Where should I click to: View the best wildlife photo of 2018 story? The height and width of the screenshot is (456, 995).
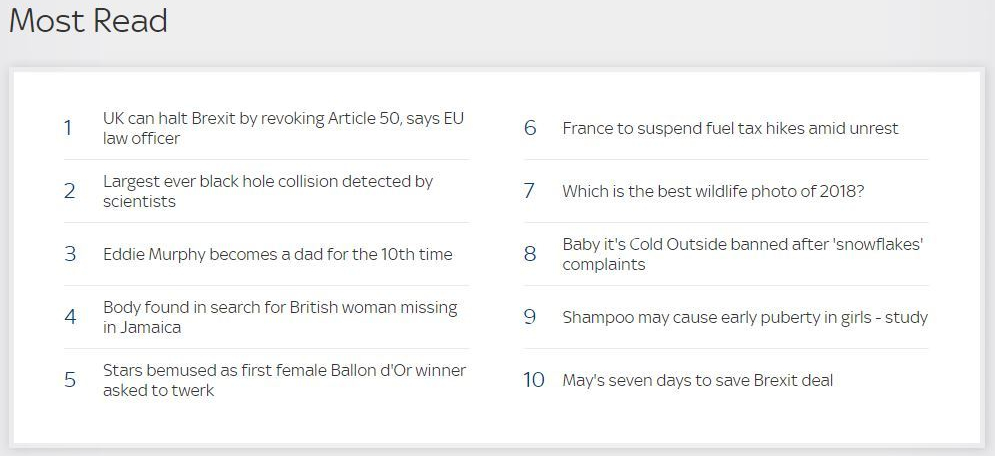pos(713,191)
